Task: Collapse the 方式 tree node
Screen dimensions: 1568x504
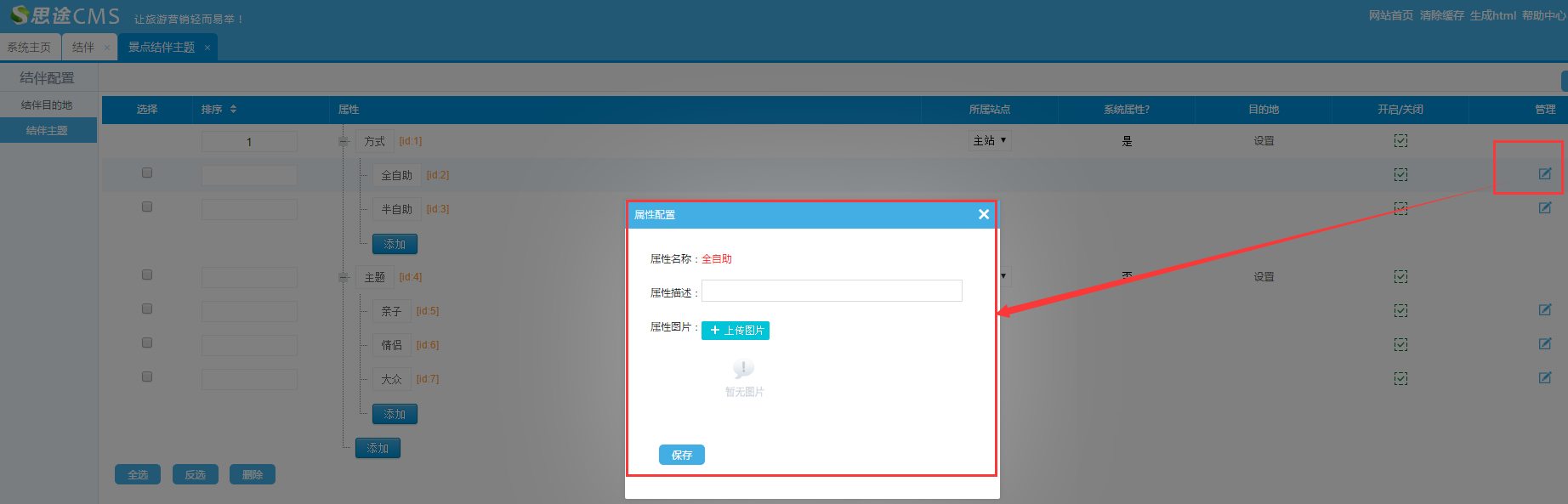Action: tap(344, 142)
